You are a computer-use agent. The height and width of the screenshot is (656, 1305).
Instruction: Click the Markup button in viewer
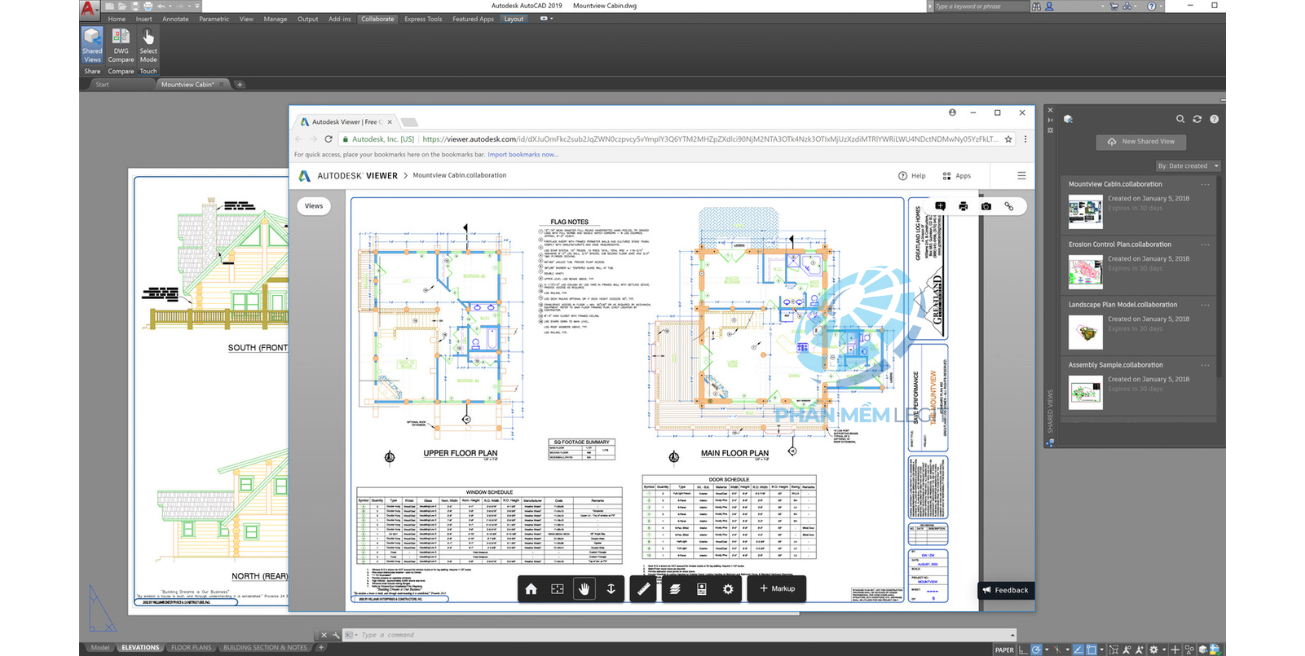[777, 589]
